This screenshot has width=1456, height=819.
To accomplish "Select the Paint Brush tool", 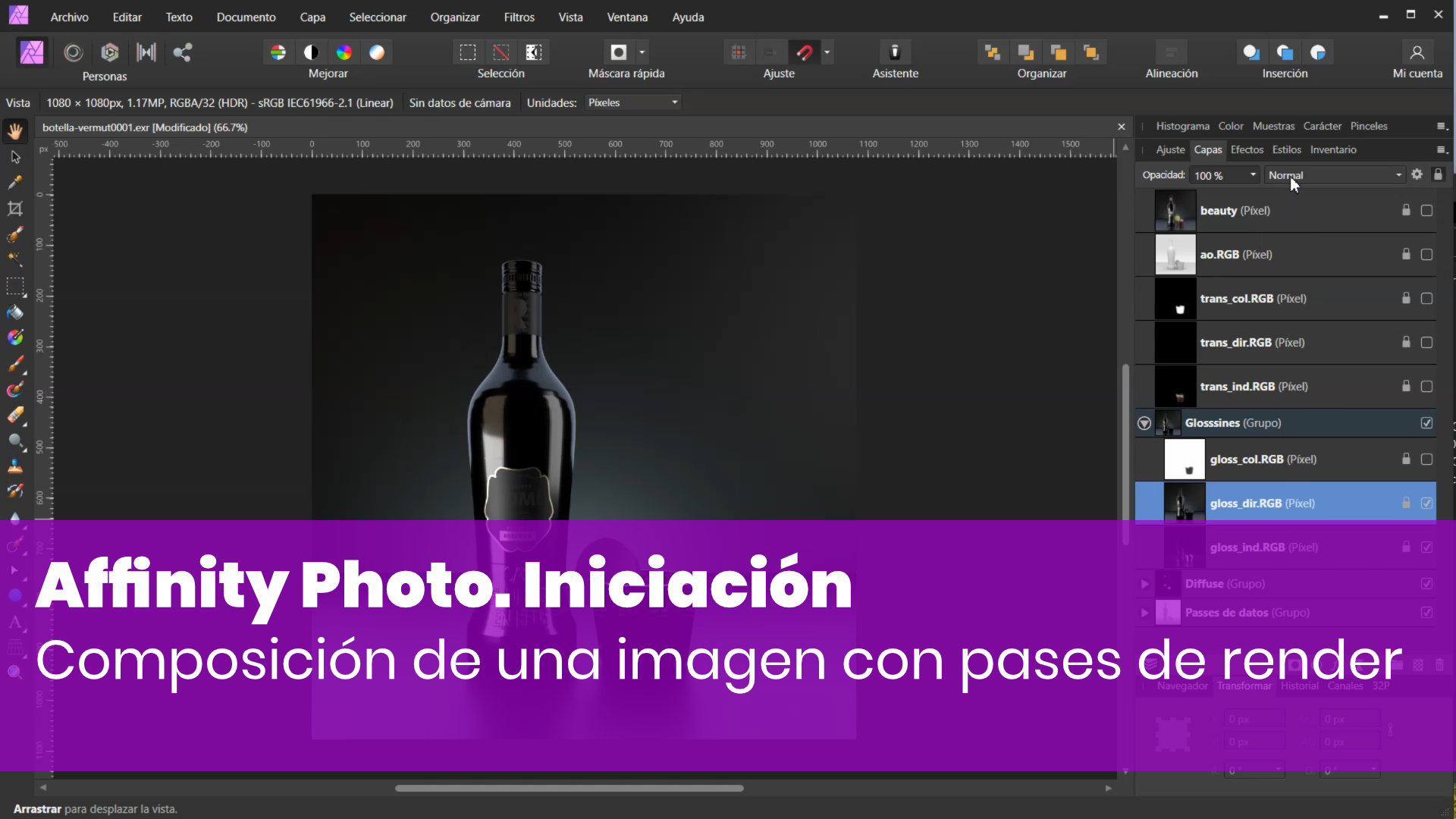I will (x=15, y=364).
